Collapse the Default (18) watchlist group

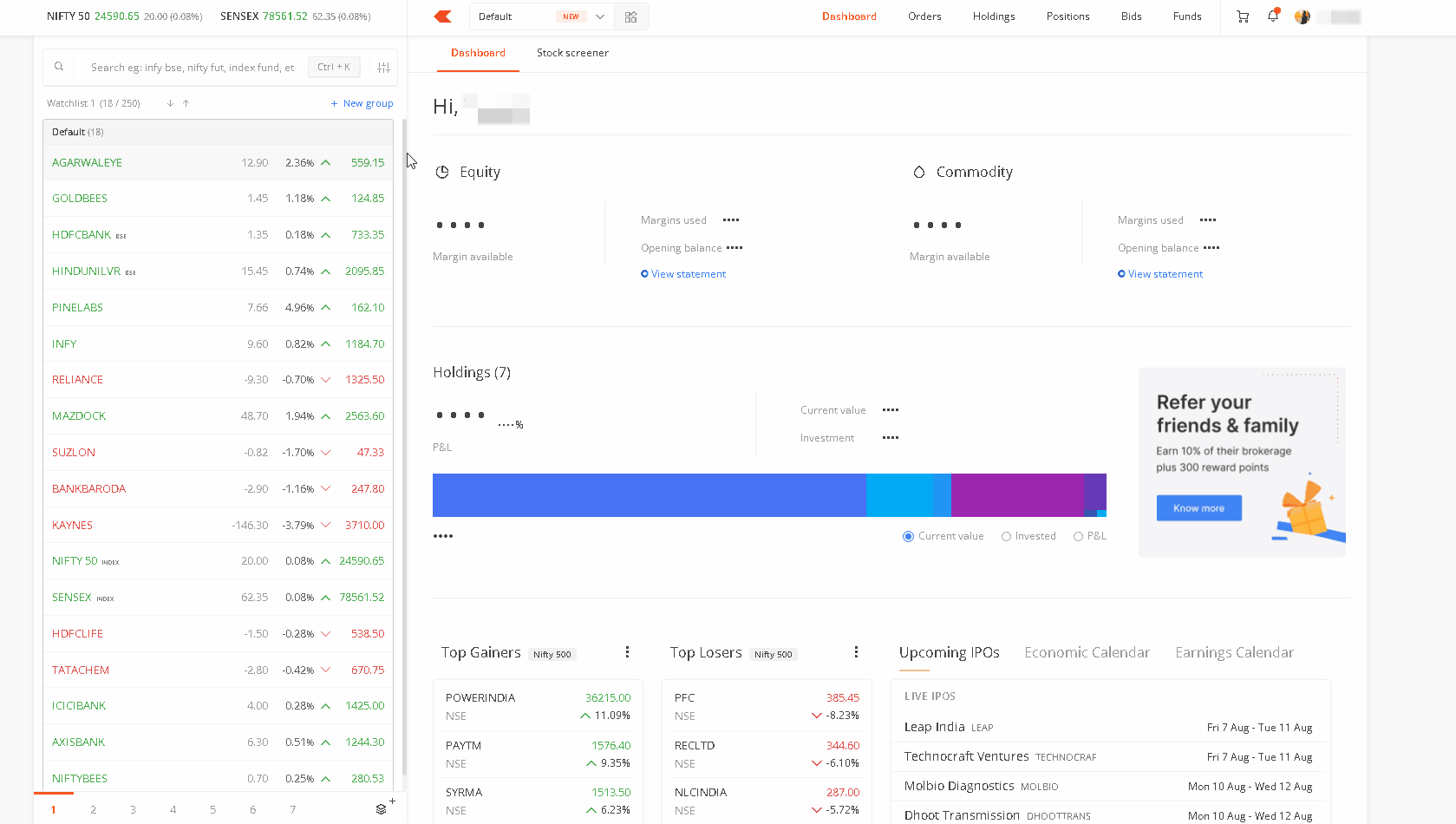pos(219,132)
